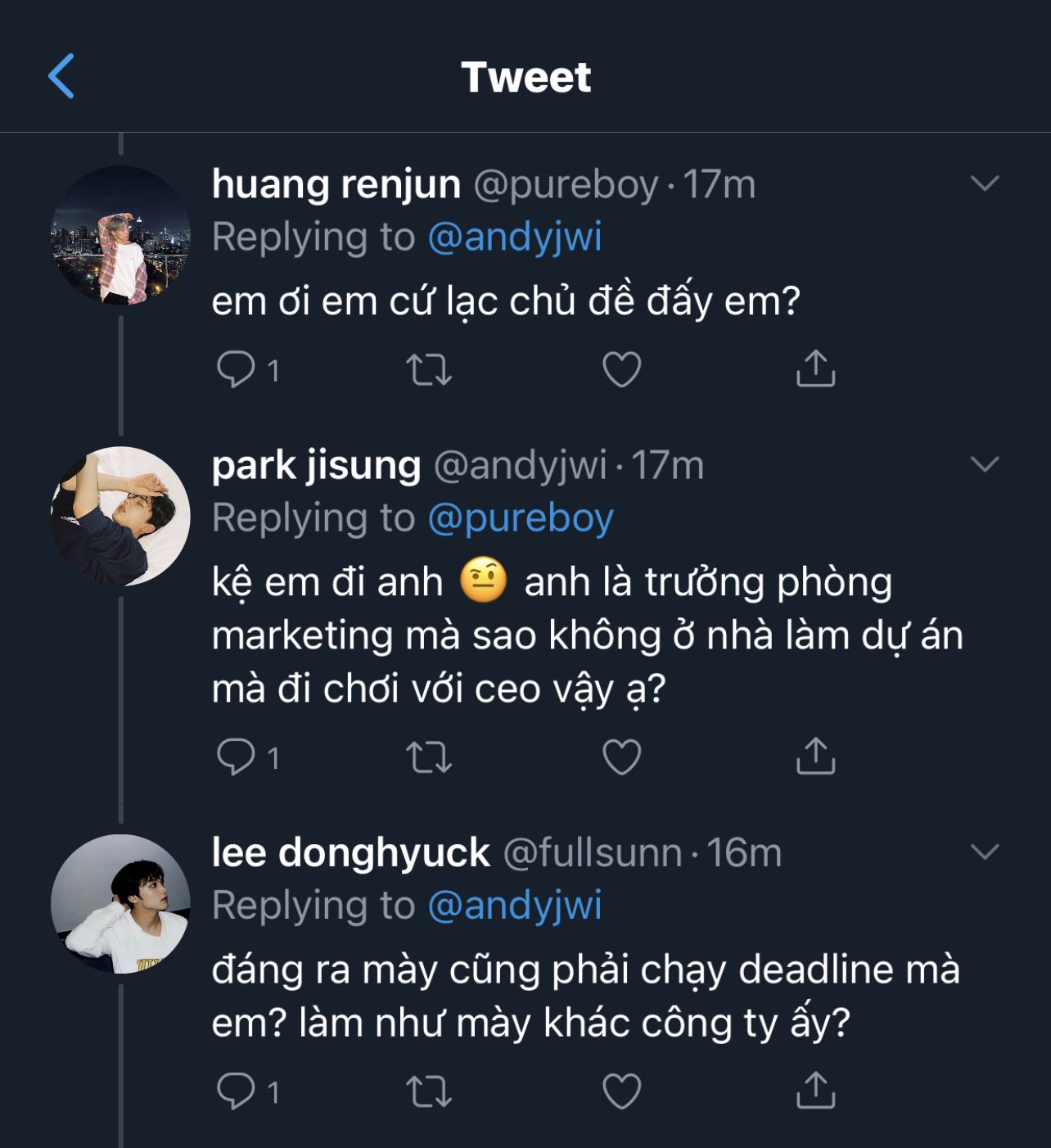Retweet park jisung's tweet
1051x1148 pixels.
pyautogui.click(x=429, y=757)
